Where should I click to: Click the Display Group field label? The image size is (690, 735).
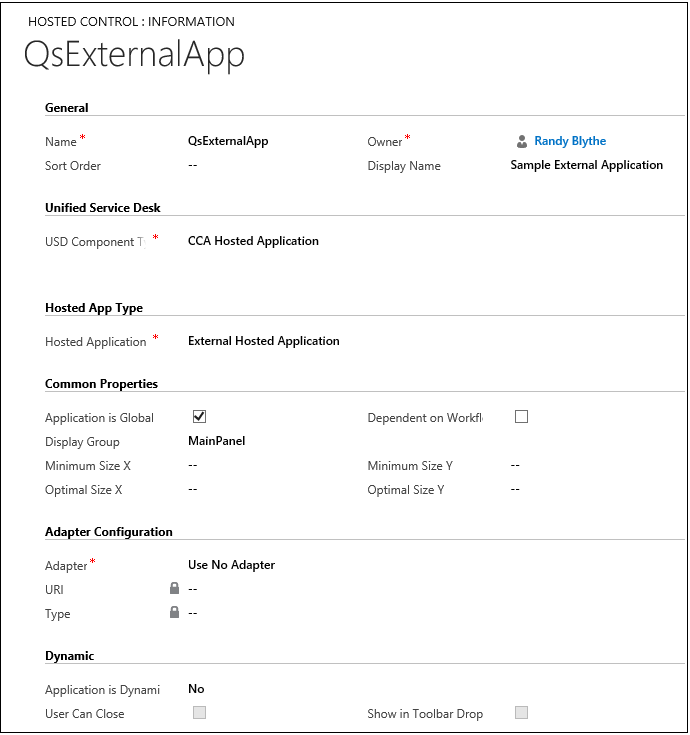tap(82, 442)
